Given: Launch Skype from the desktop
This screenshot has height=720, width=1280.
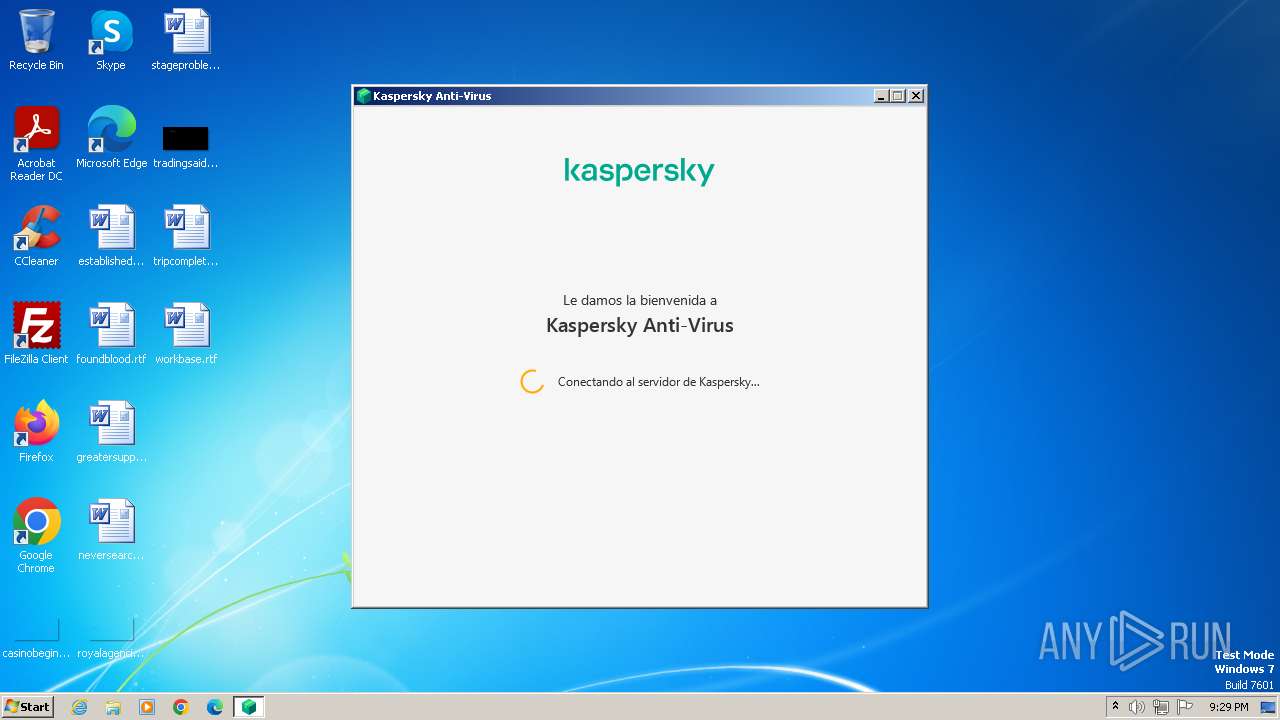Looking at the screenshot, I should [x=111, y=40].
